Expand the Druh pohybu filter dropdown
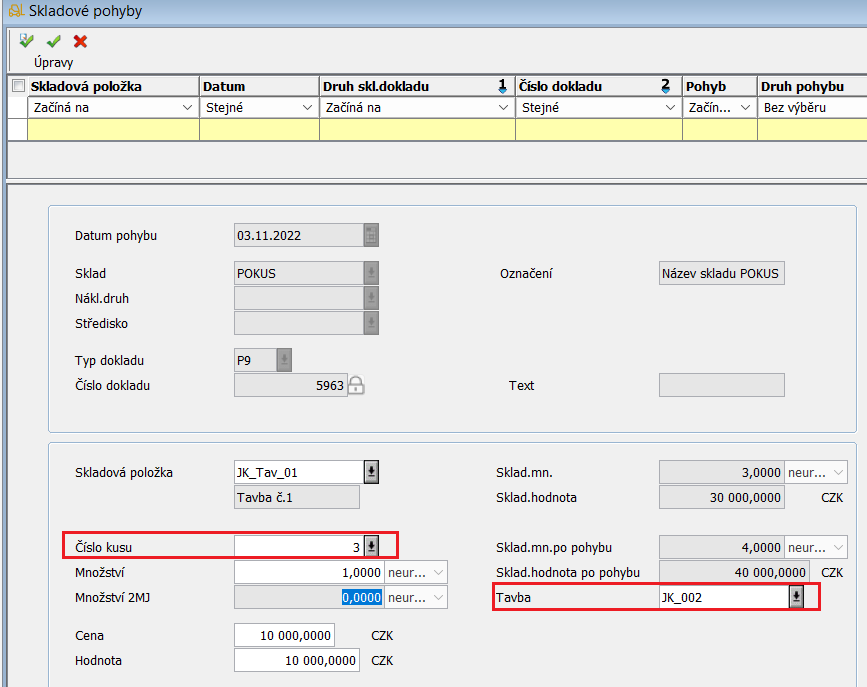 click(812, 107)
